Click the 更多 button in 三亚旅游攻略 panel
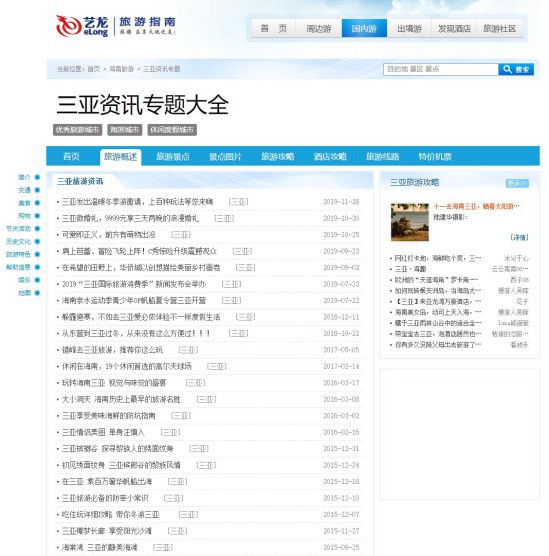 point(517,183)
